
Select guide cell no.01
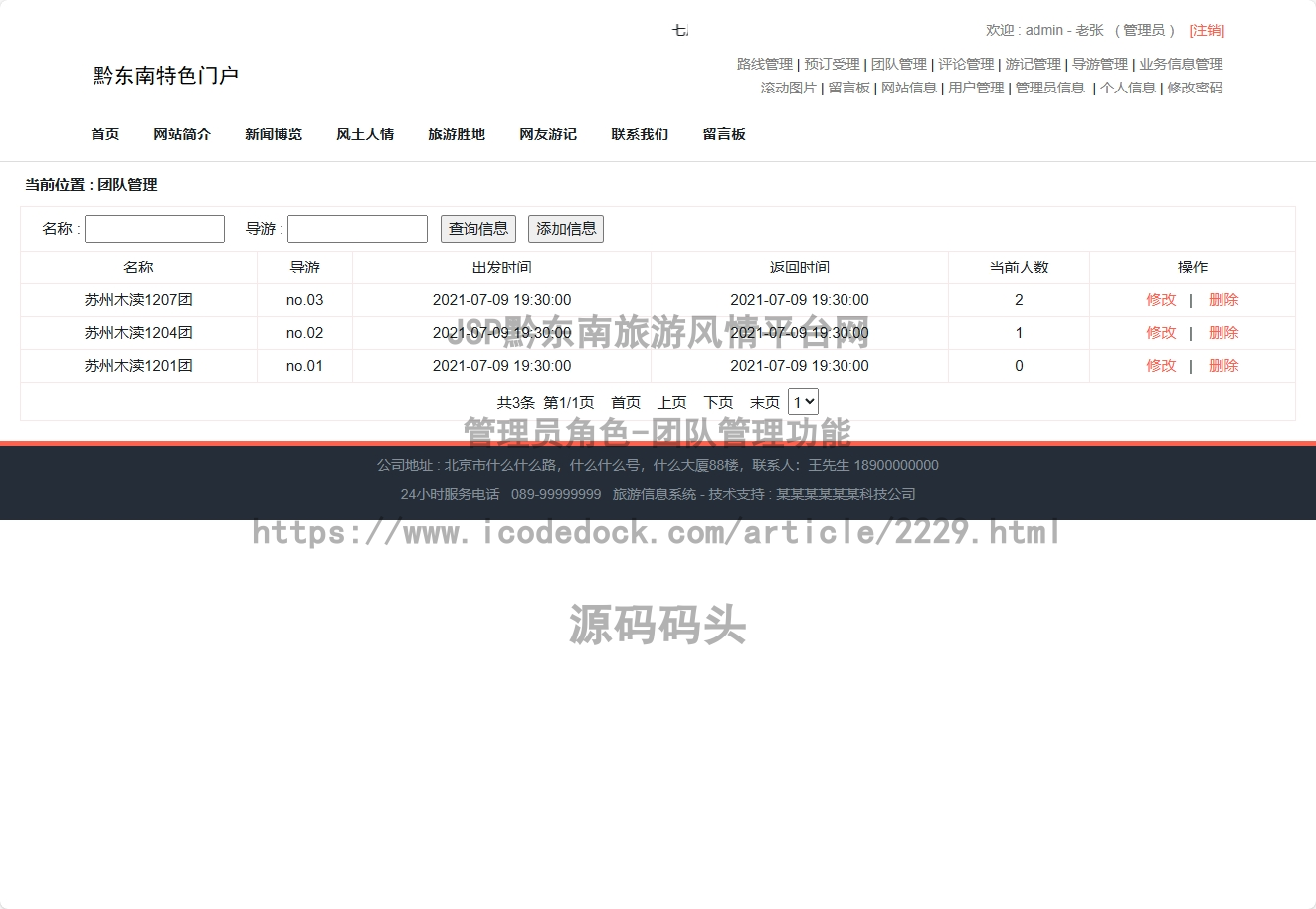[x=304, y=366]
